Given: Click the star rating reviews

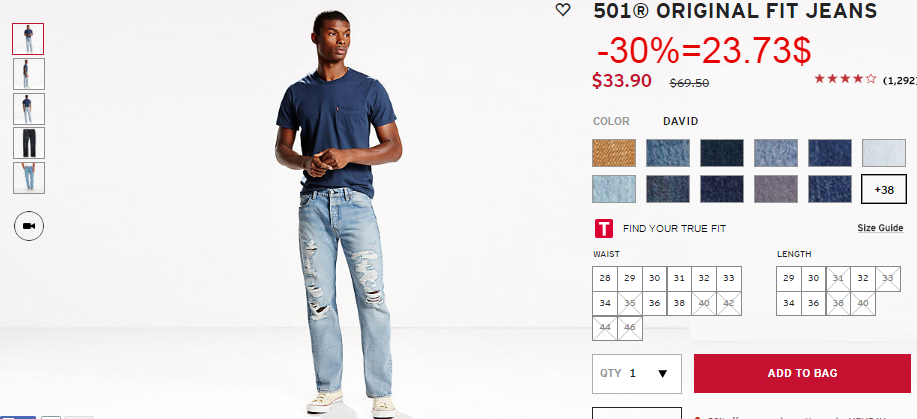Looking at the screenshot, I should pyautogui.click(x=845, y=79).
